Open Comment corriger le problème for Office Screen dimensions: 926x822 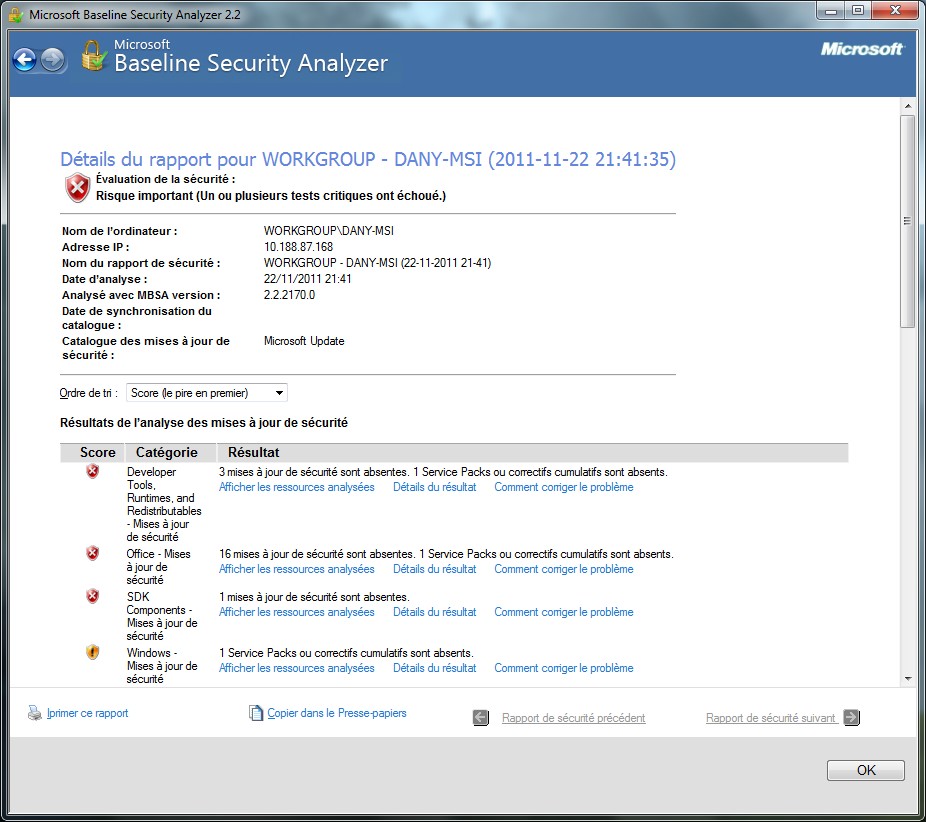click(x=564, y=569)
